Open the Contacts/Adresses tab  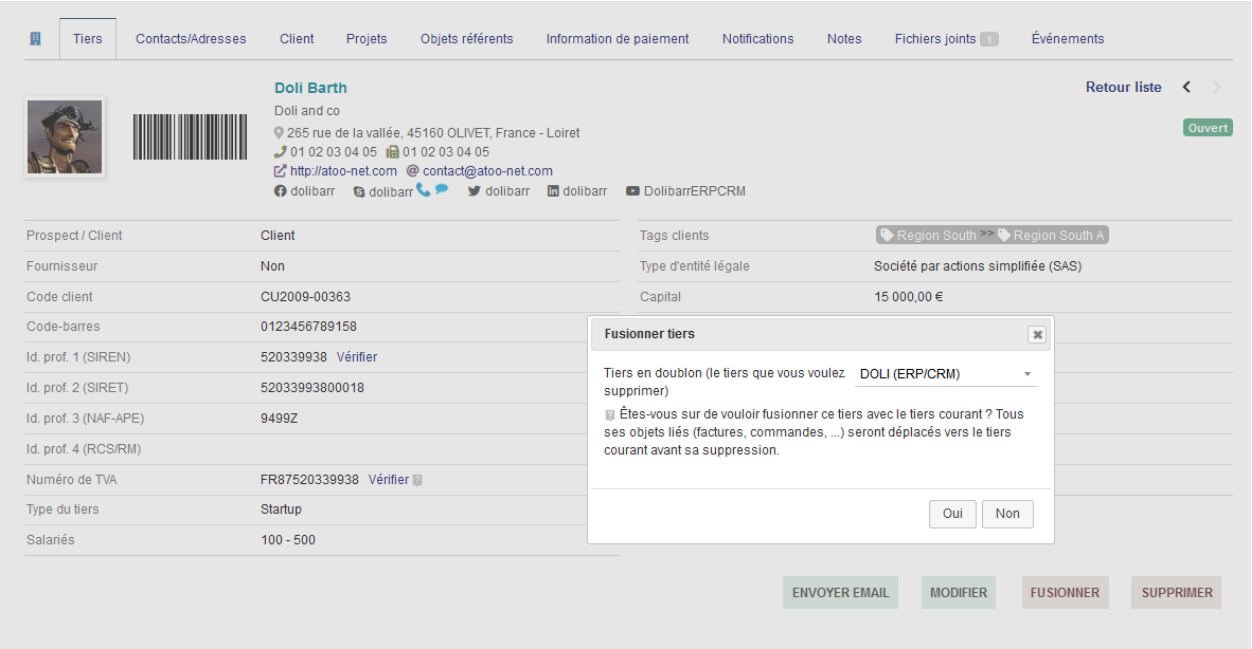tap(191, 39)
